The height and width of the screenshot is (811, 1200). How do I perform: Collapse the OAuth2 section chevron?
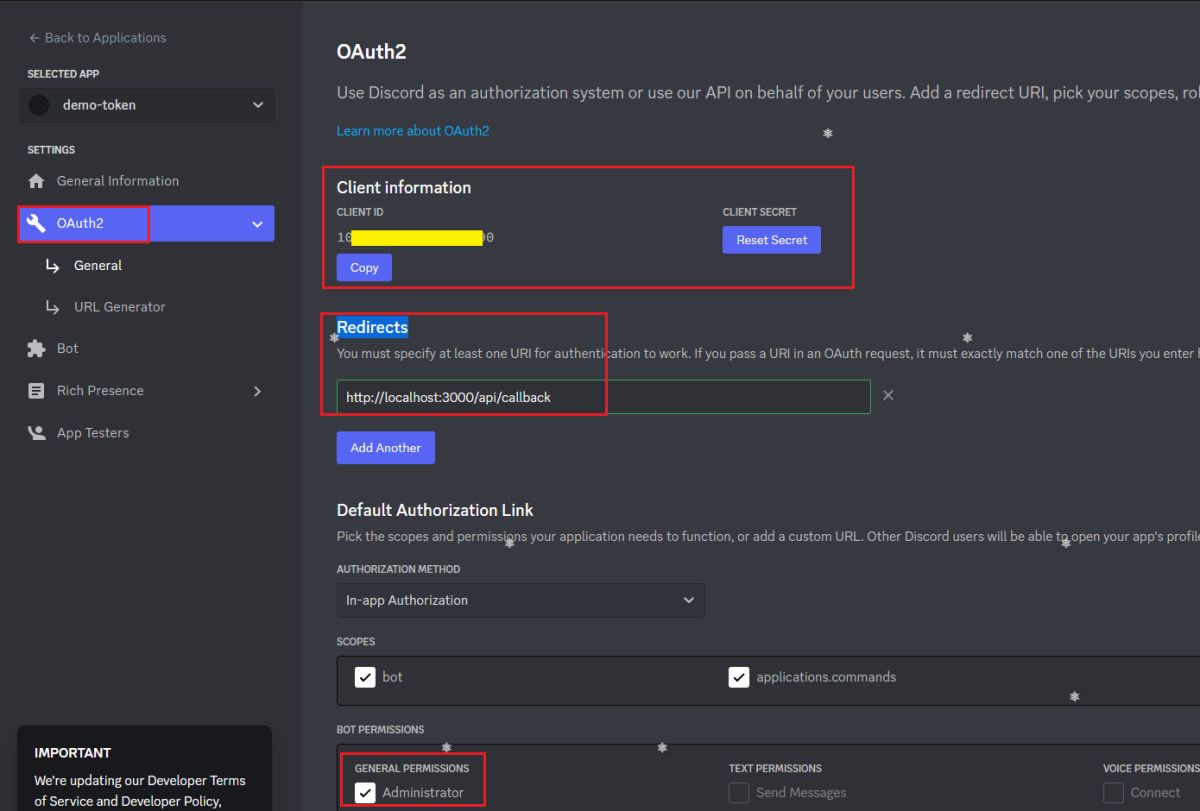[257, 224]
